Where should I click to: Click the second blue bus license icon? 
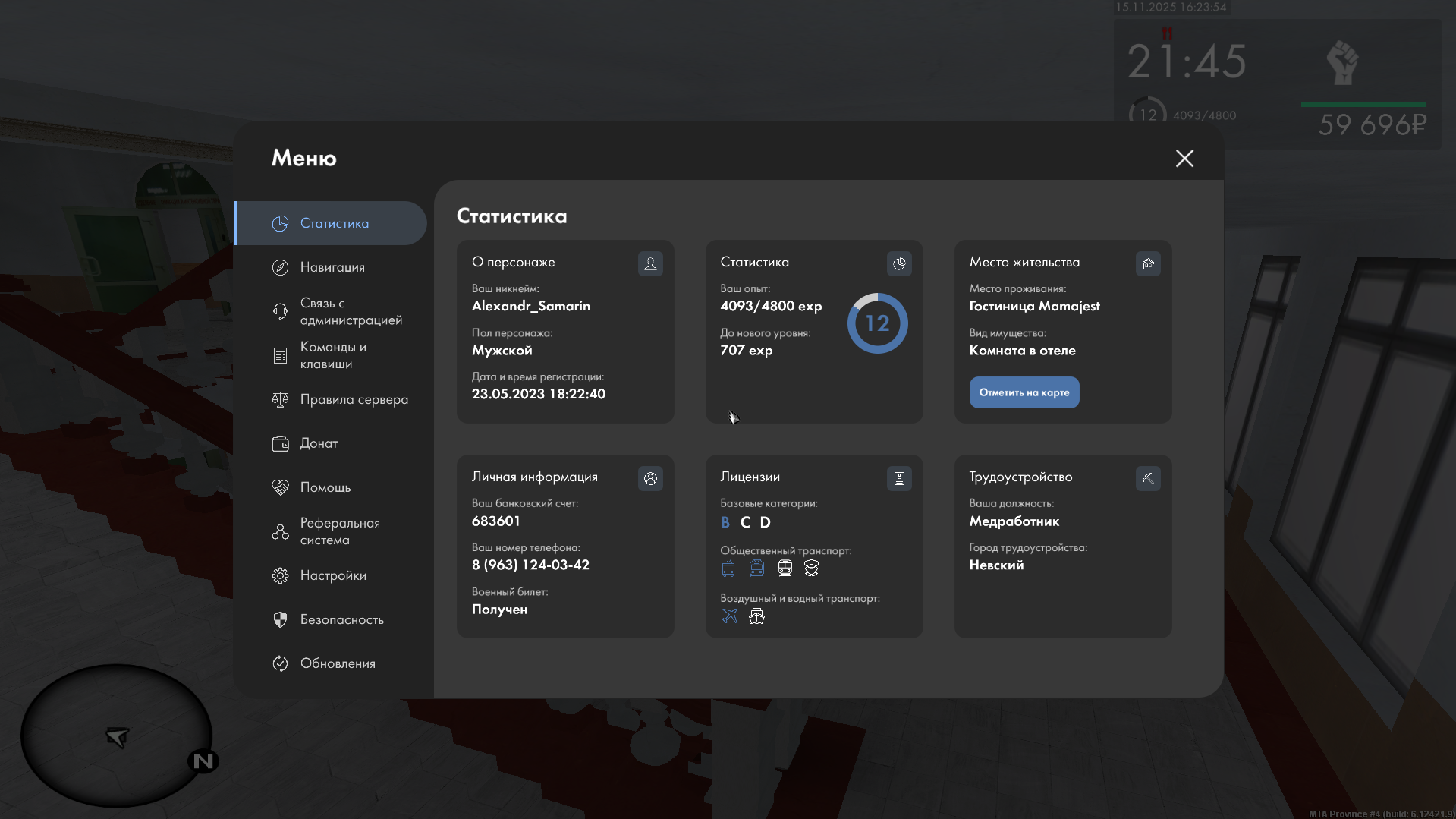point(756,569)
